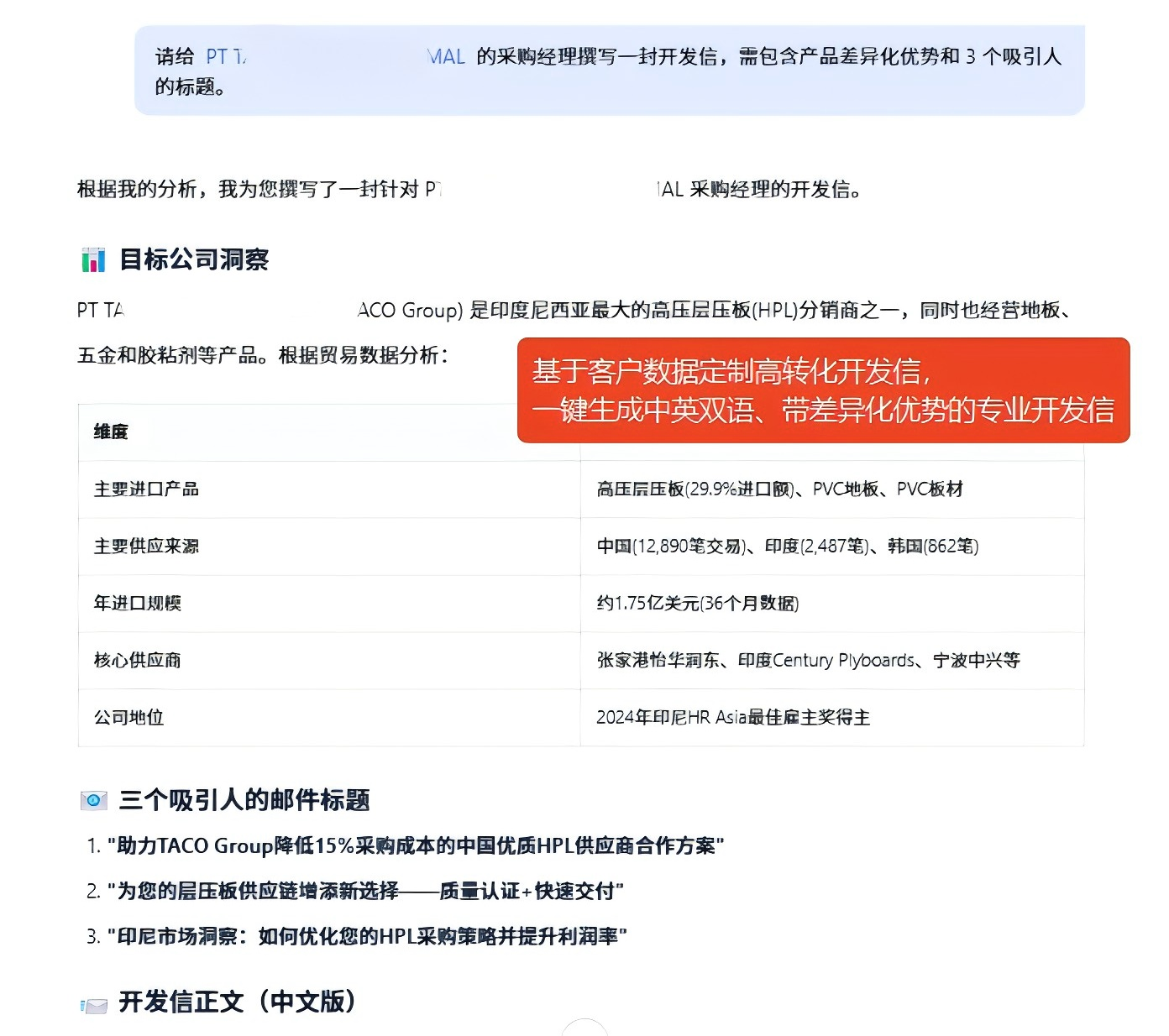Select the 公司地位 table cell
The image size is (1169, 1036).
(x=329, y=718)
